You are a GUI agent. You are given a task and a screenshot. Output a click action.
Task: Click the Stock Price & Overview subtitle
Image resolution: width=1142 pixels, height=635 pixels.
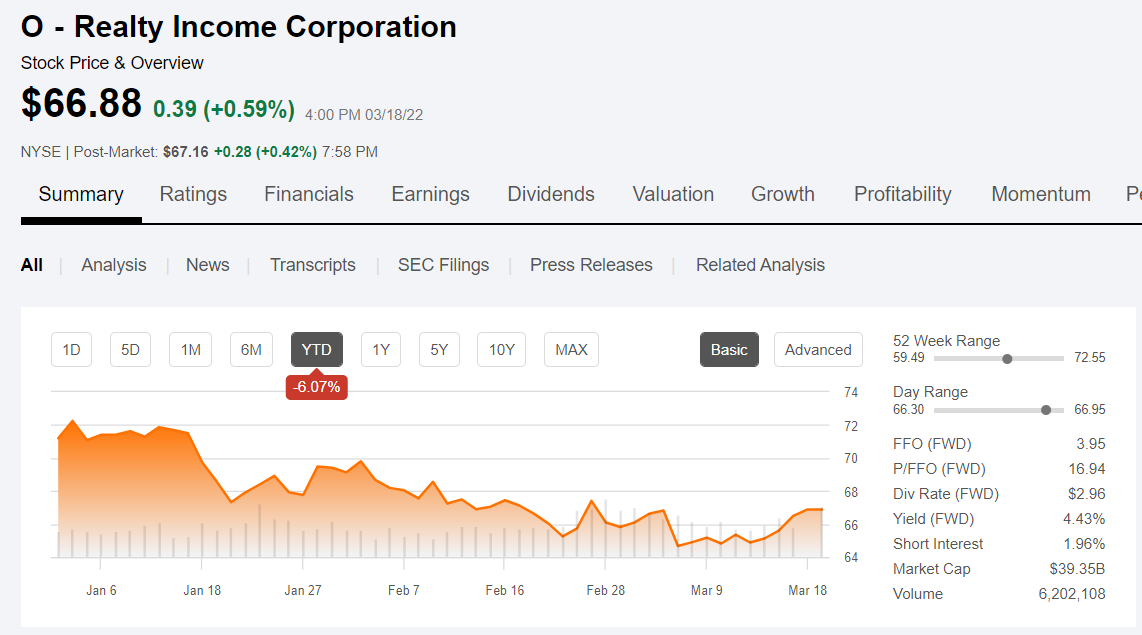[112, 63]
